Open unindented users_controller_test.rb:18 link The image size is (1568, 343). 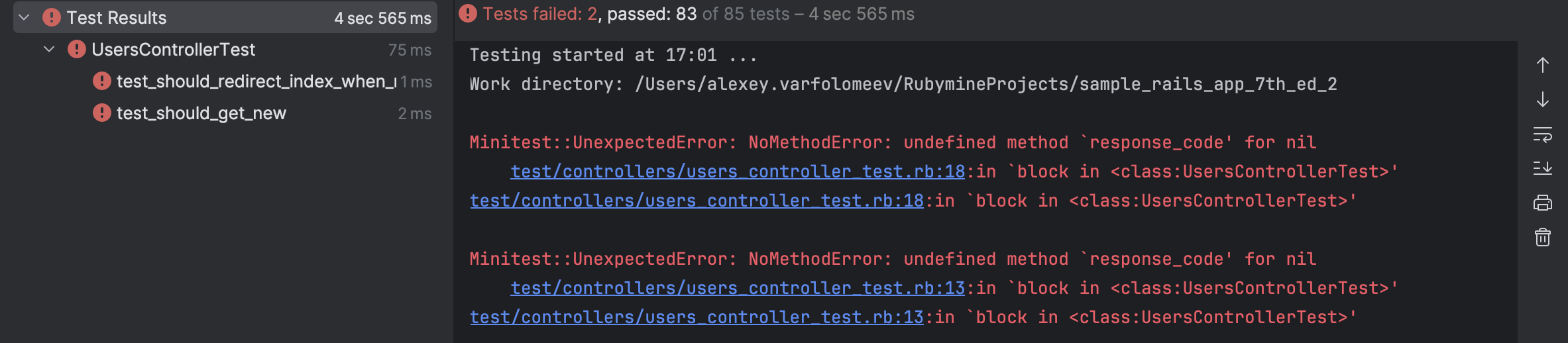point(696,201)
